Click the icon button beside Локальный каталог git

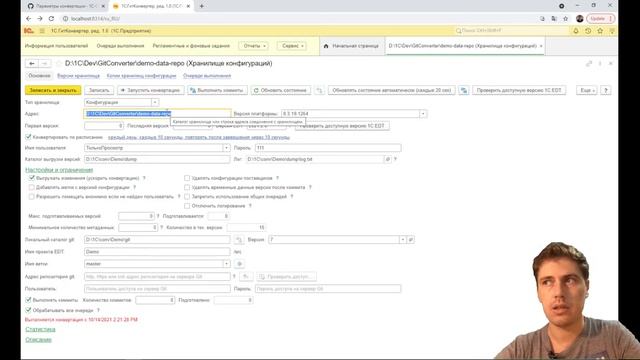coord(239,240)
